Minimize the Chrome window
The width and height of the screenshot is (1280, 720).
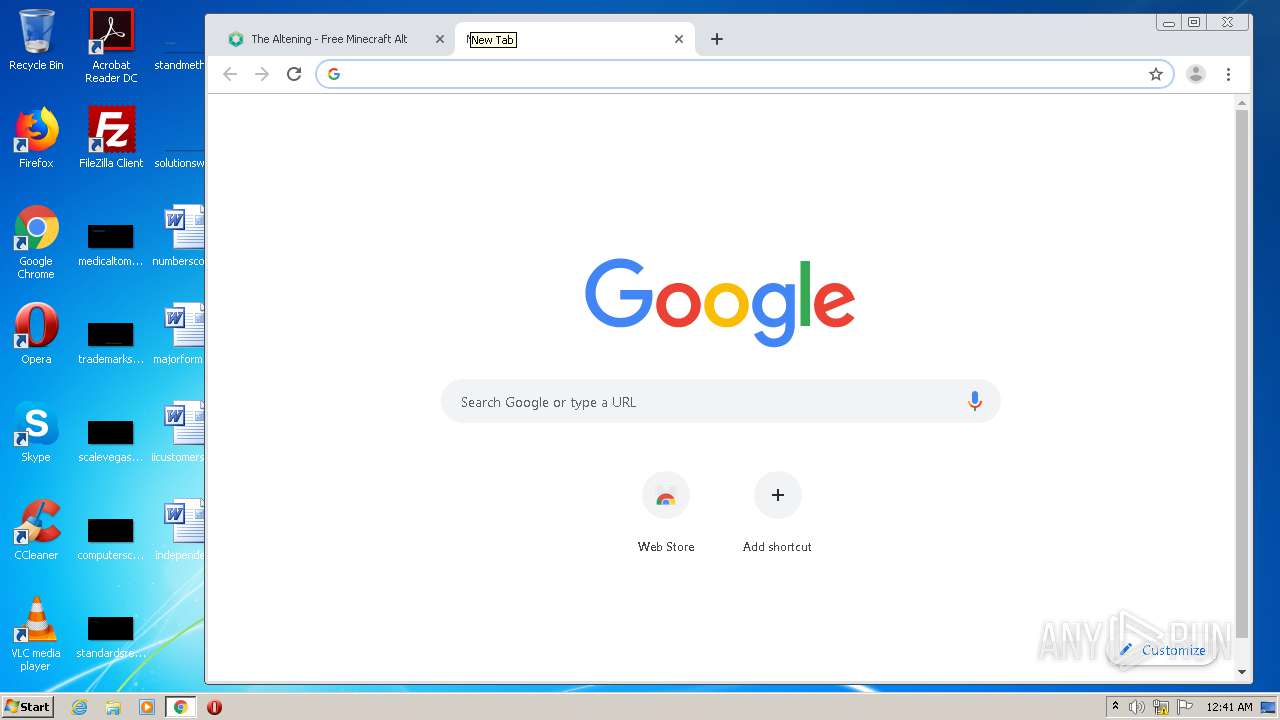(1168, 22)
